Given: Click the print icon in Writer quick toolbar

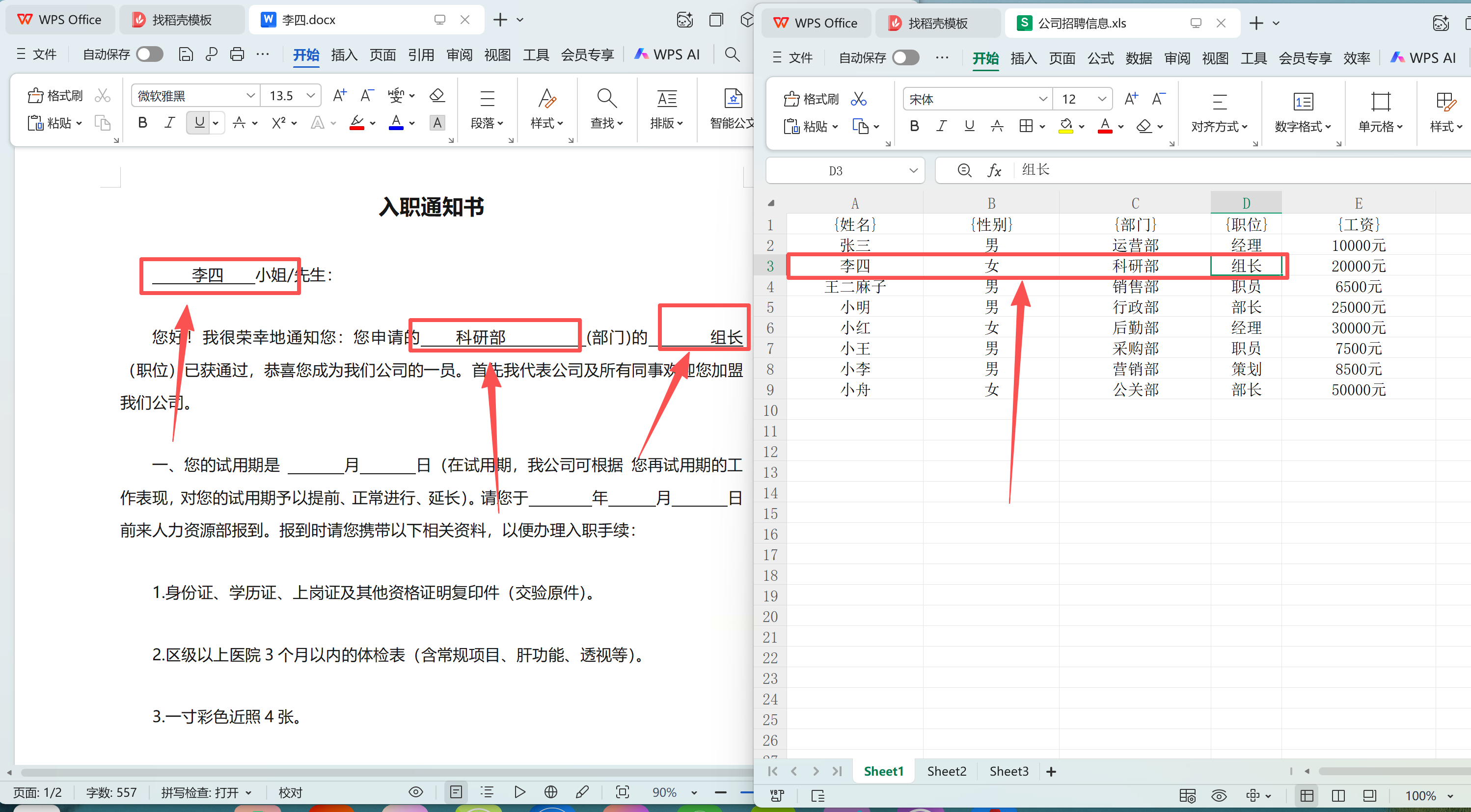Looking at the screenshot, I should click(237, 54).
